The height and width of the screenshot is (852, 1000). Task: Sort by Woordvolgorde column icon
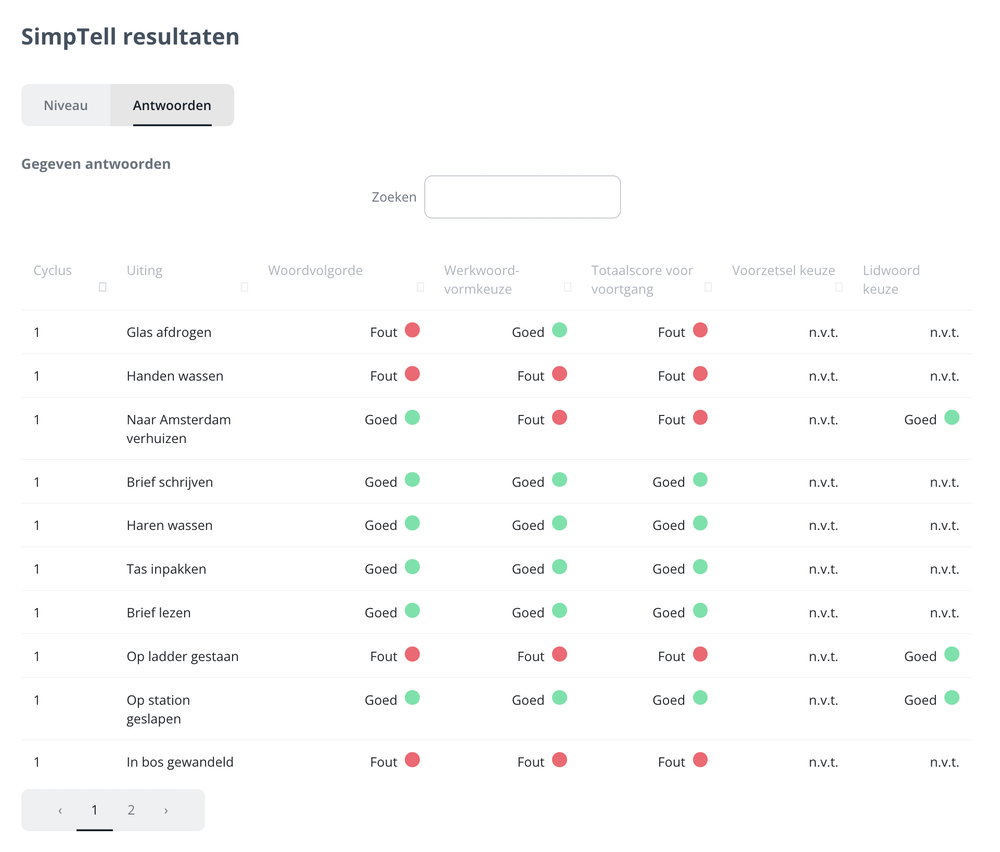pos(420,288)
